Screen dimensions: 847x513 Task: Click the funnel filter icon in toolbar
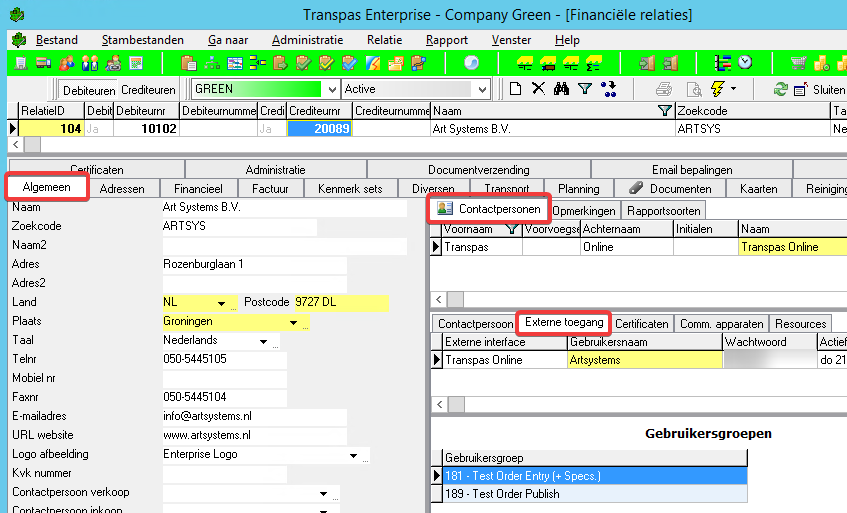[x=585, y=89]
